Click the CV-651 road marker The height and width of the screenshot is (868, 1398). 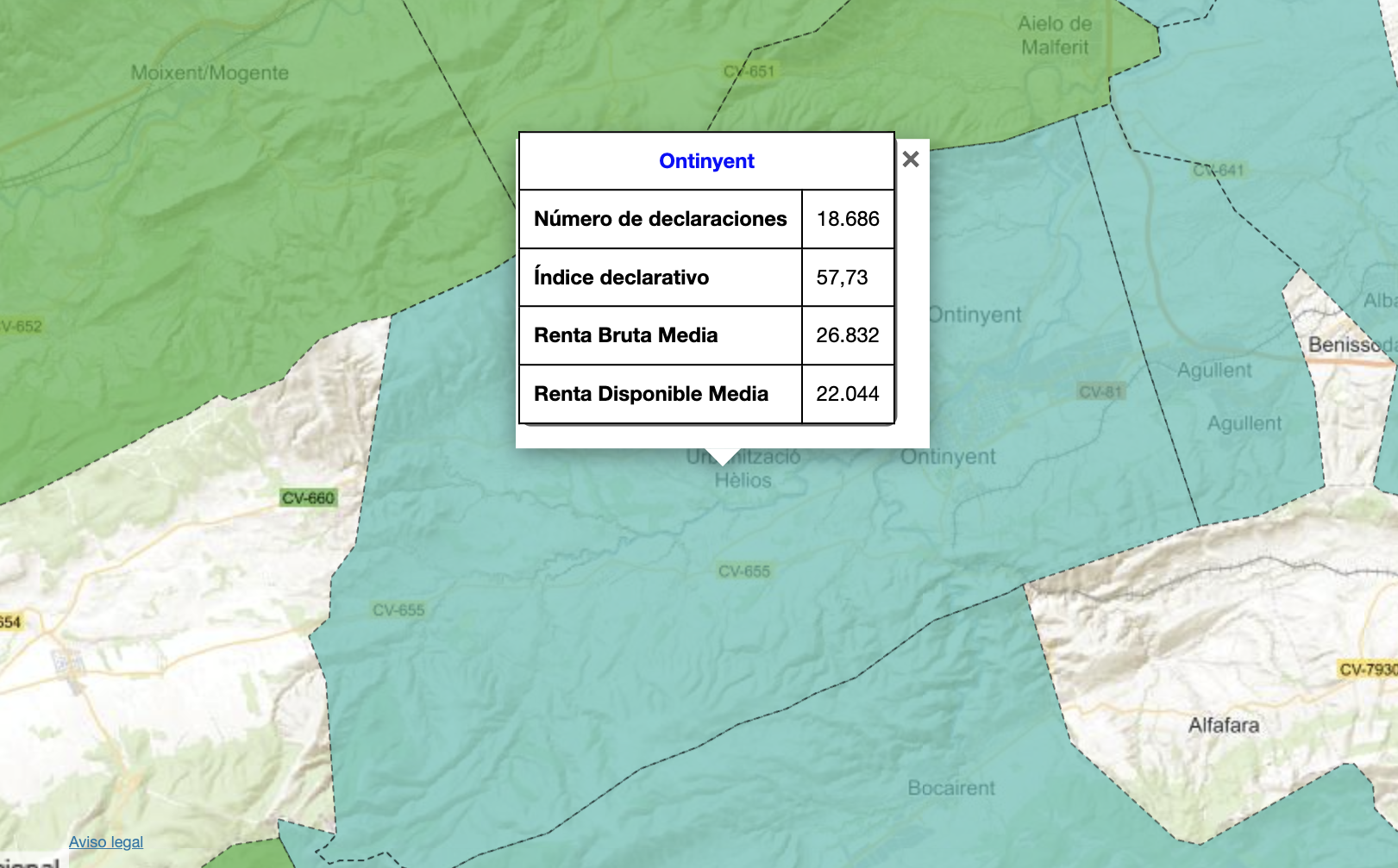click(x=749, y=72)
